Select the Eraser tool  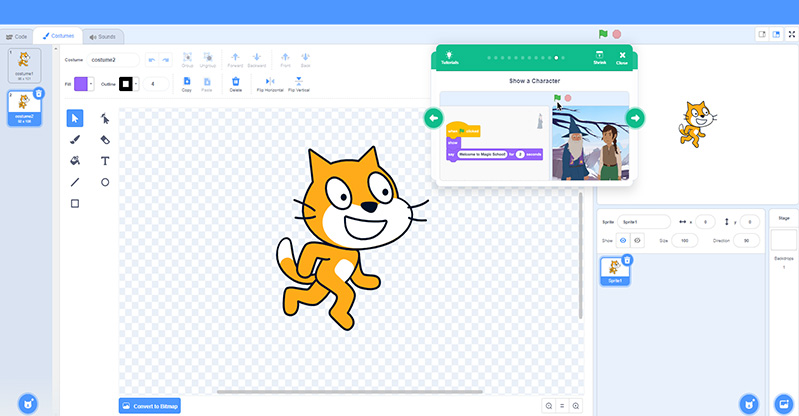pos(105,140)
